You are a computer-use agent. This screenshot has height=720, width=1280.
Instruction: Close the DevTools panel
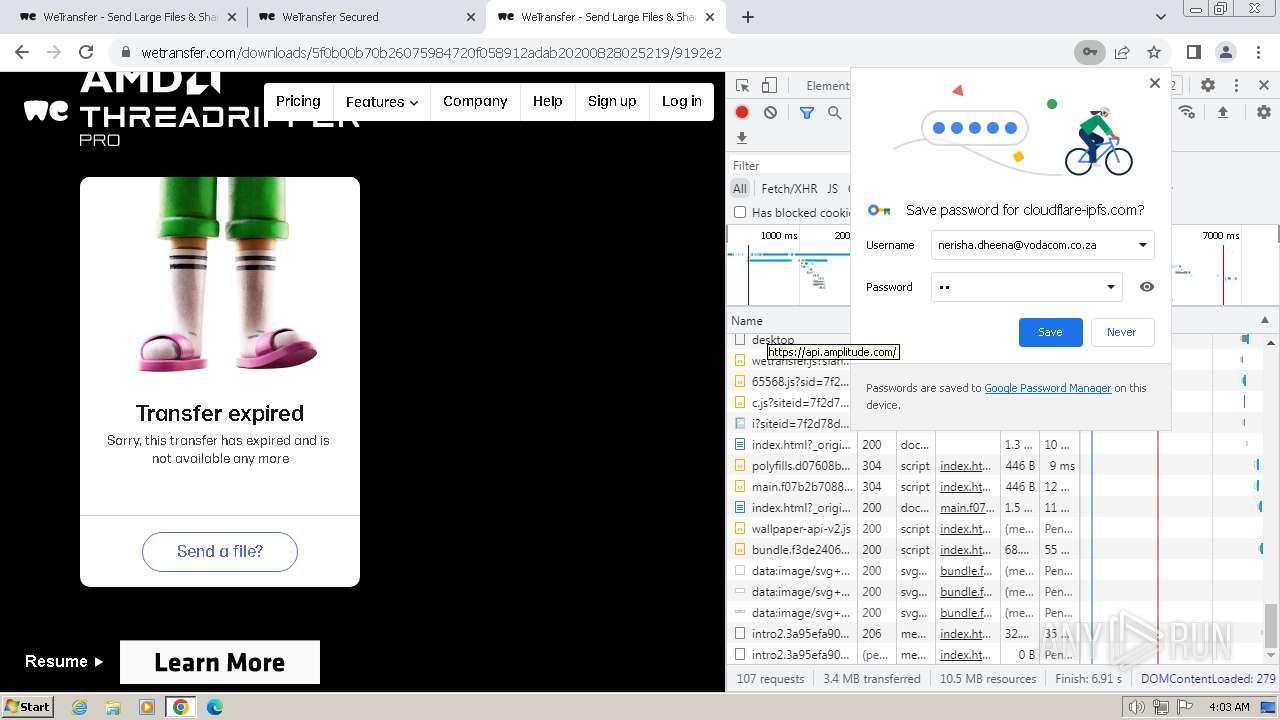[1264, 86]
